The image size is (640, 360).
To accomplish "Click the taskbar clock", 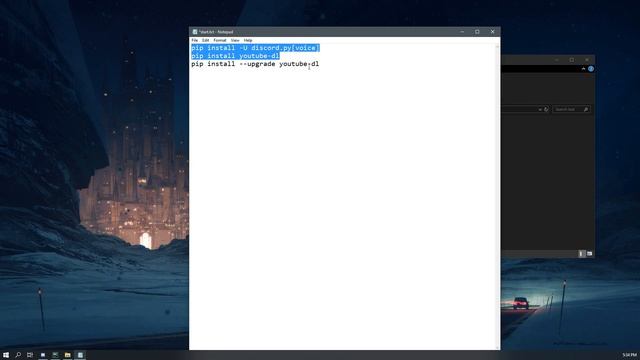I will pos(629,355).
